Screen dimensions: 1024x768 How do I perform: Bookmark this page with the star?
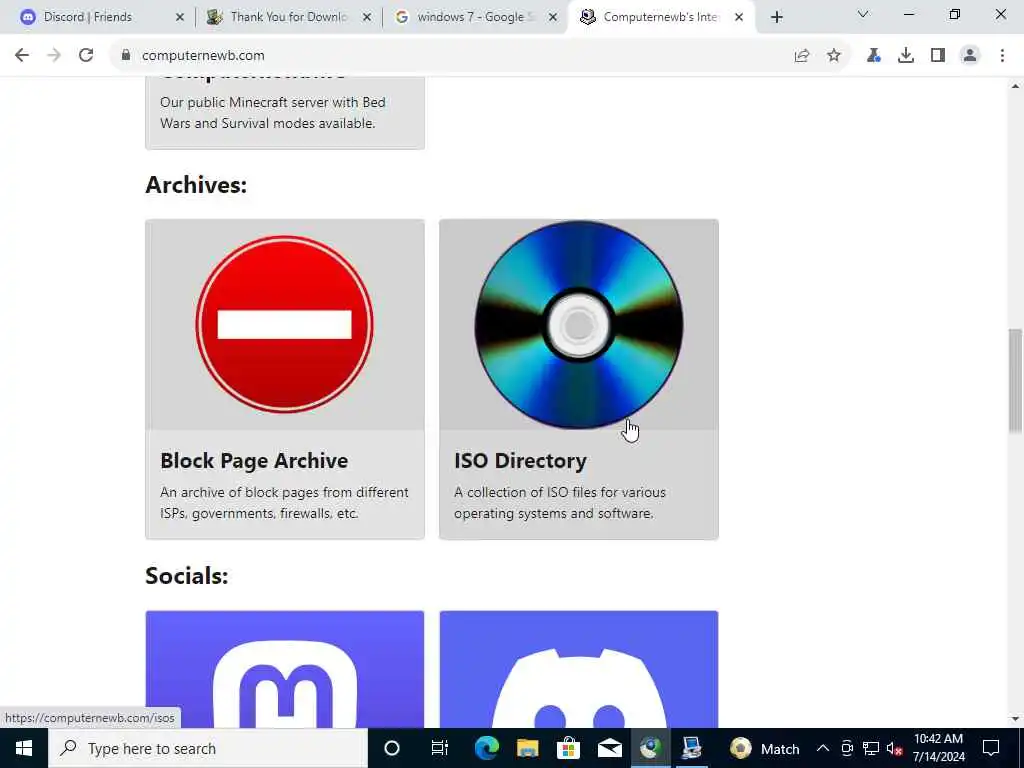(834, 56)
